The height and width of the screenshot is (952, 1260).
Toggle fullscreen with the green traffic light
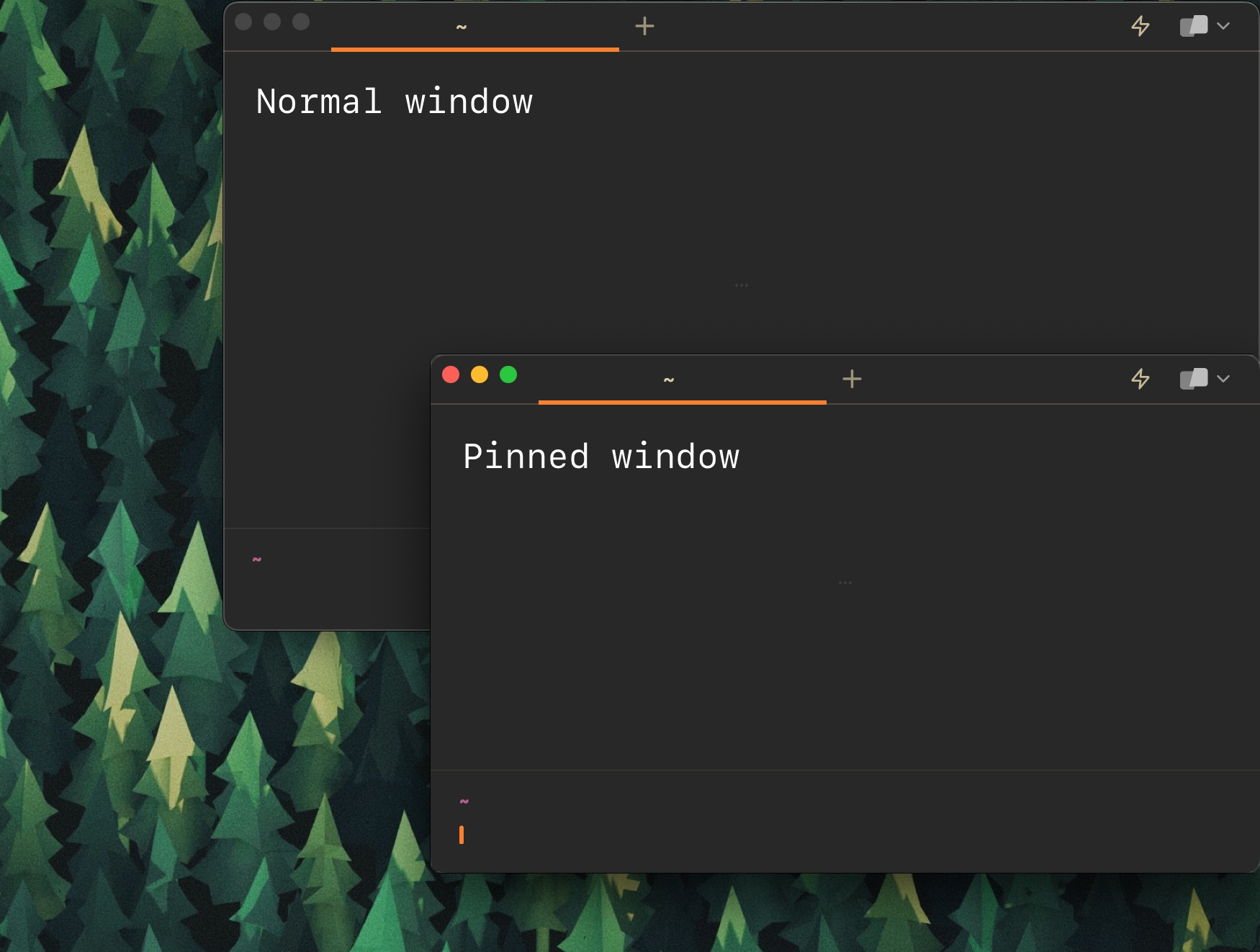508,374
